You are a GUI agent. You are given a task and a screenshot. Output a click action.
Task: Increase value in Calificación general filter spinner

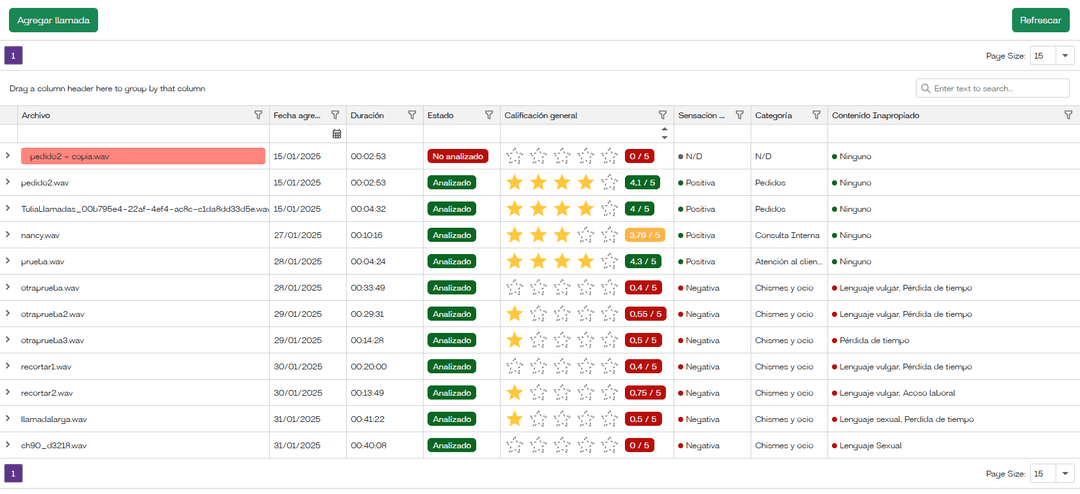(664, 129)
